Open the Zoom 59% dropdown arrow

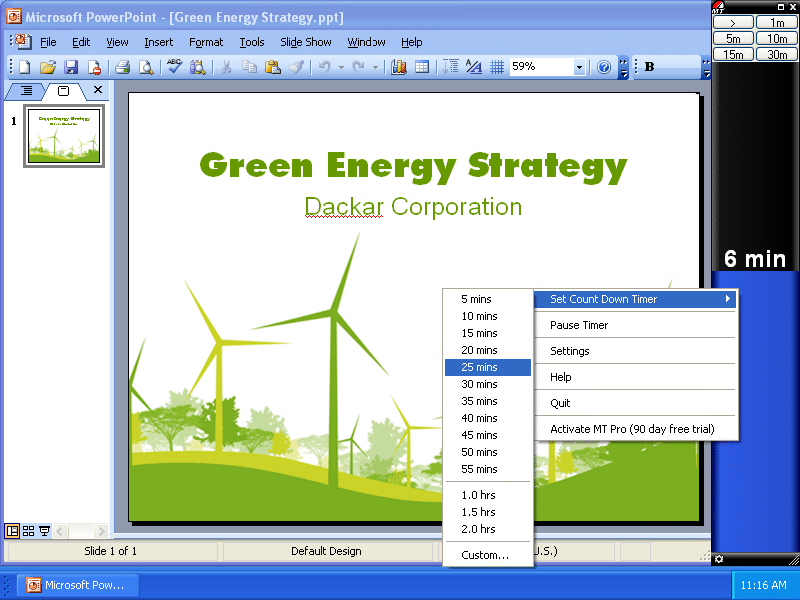click(579, 67)
